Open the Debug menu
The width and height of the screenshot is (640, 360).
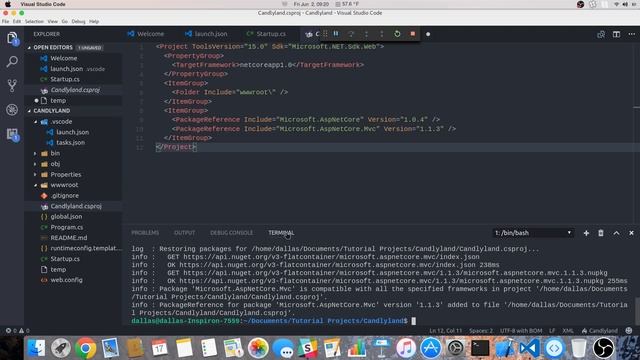[78, 22]
